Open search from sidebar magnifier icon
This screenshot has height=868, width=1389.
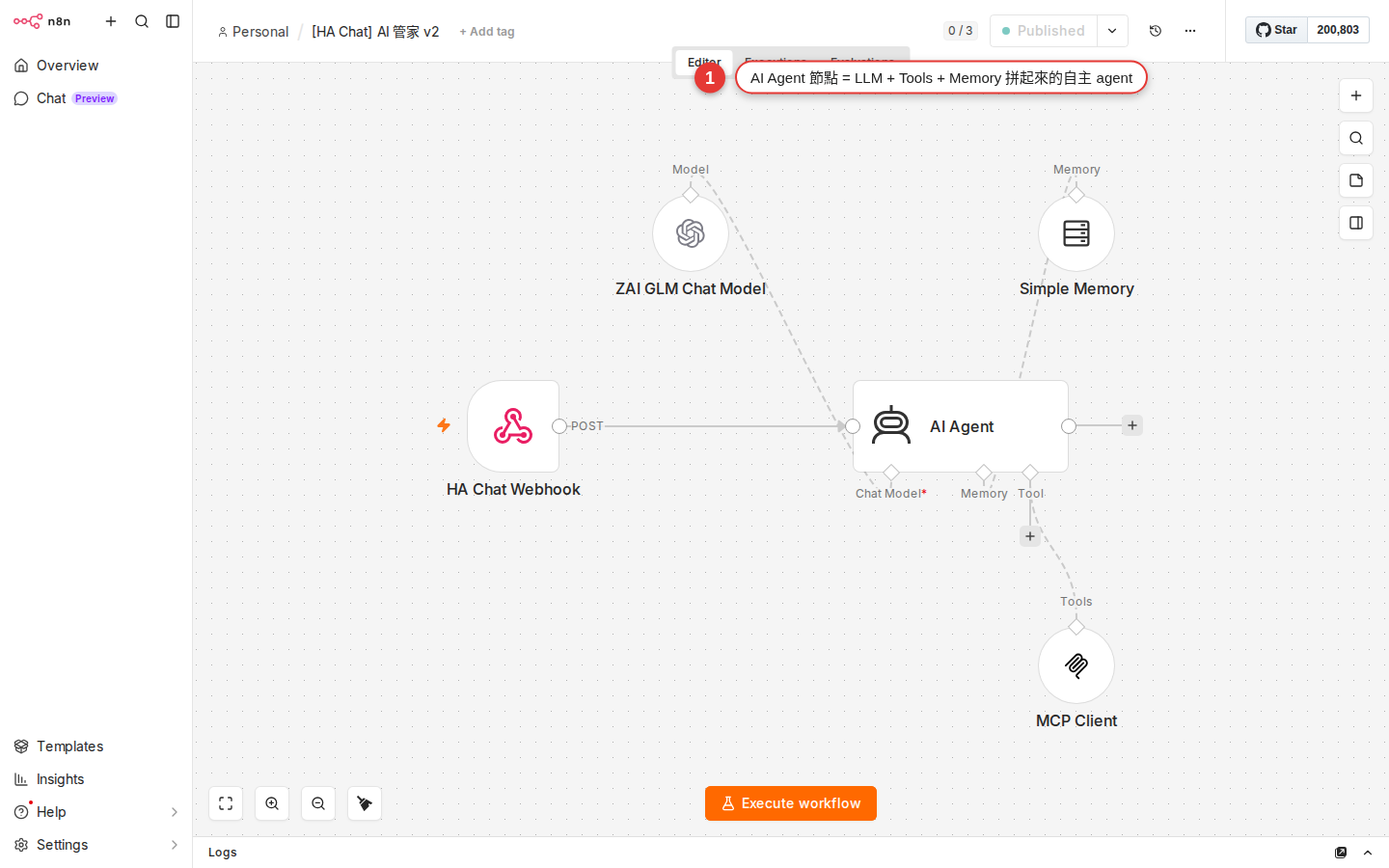click(x=142, y=21)
